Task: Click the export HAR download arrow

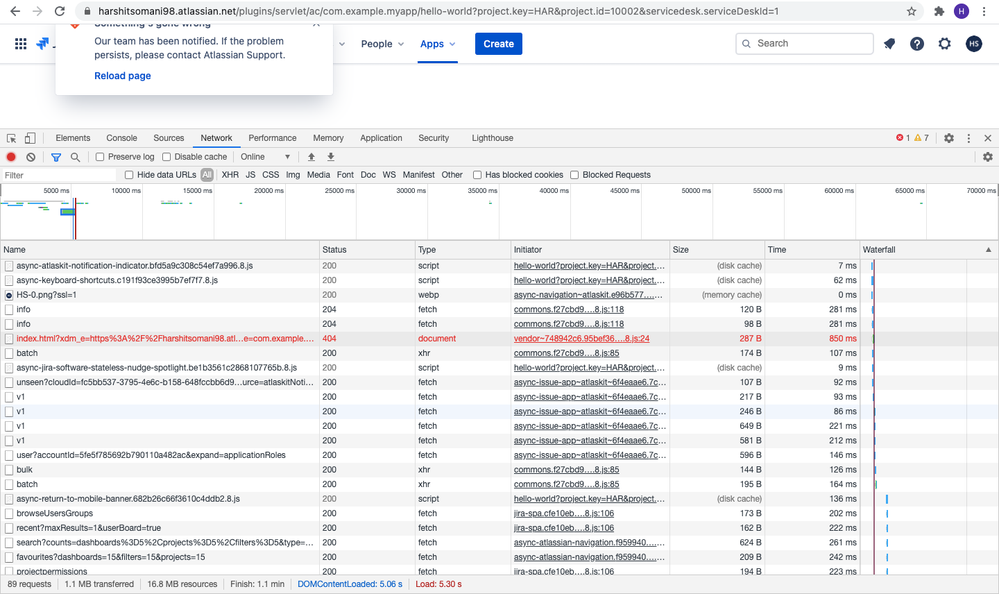Action: (331, 157)
